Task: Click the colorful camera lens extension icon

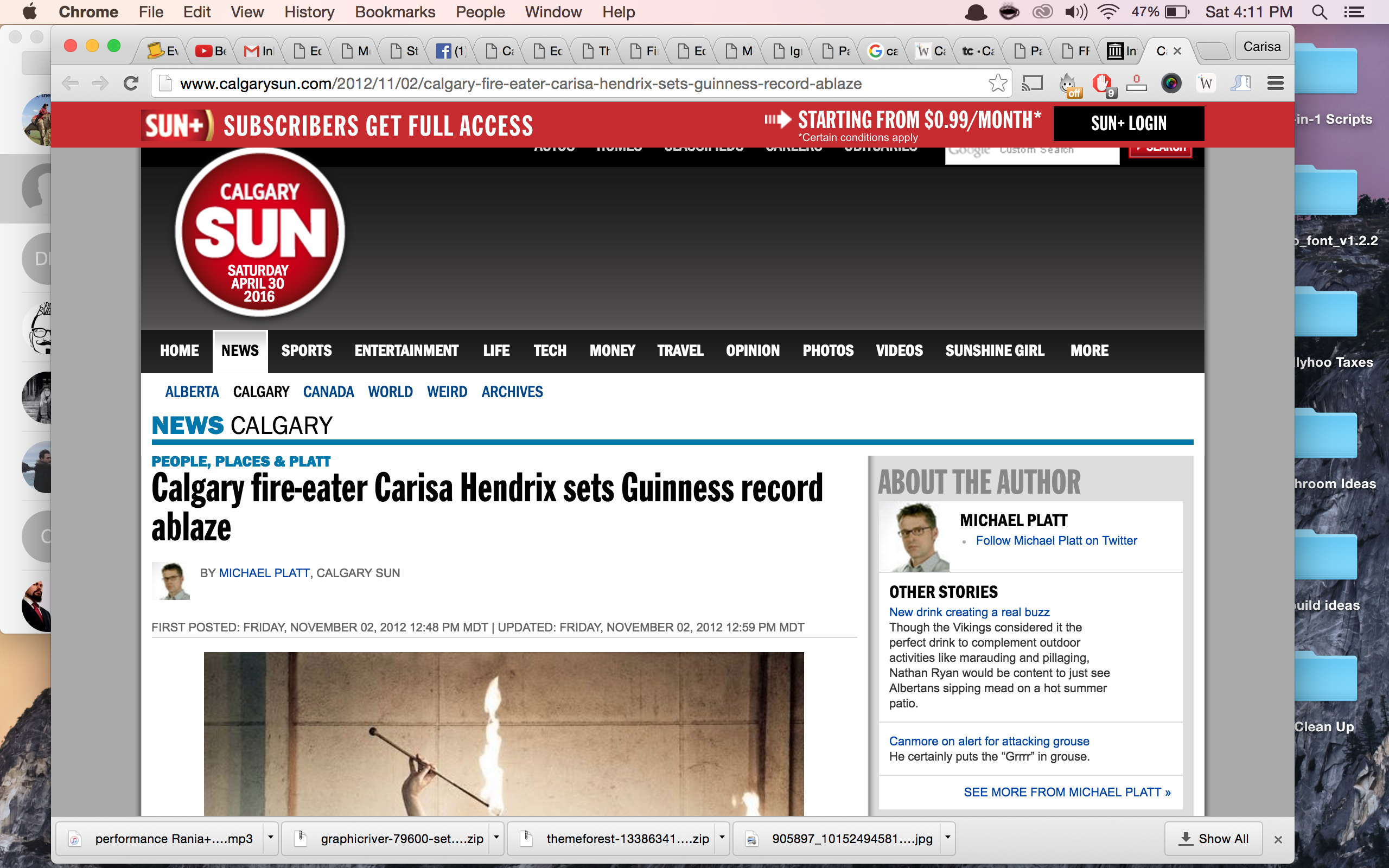Action: 1171,84
